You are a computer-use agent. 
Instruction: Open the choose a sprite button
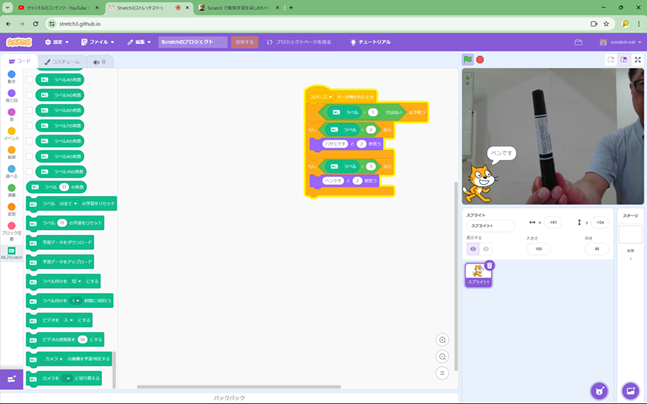599,390
